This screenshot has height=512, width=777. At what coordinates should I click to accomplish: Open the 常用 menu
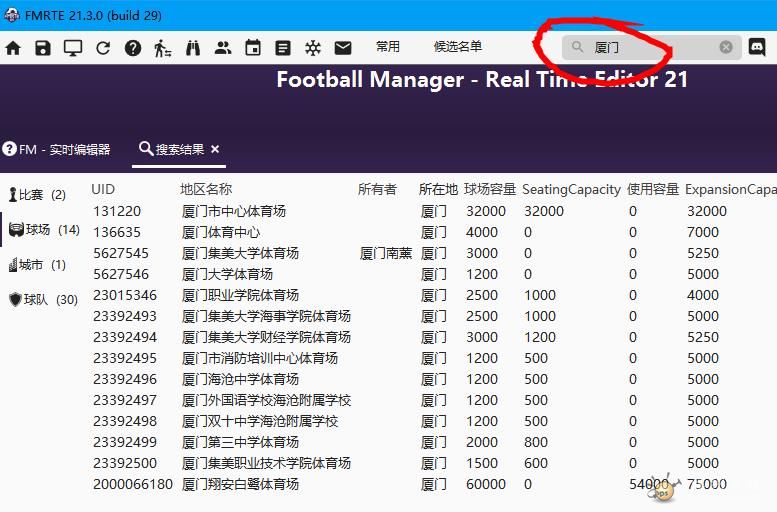point(388,47)
